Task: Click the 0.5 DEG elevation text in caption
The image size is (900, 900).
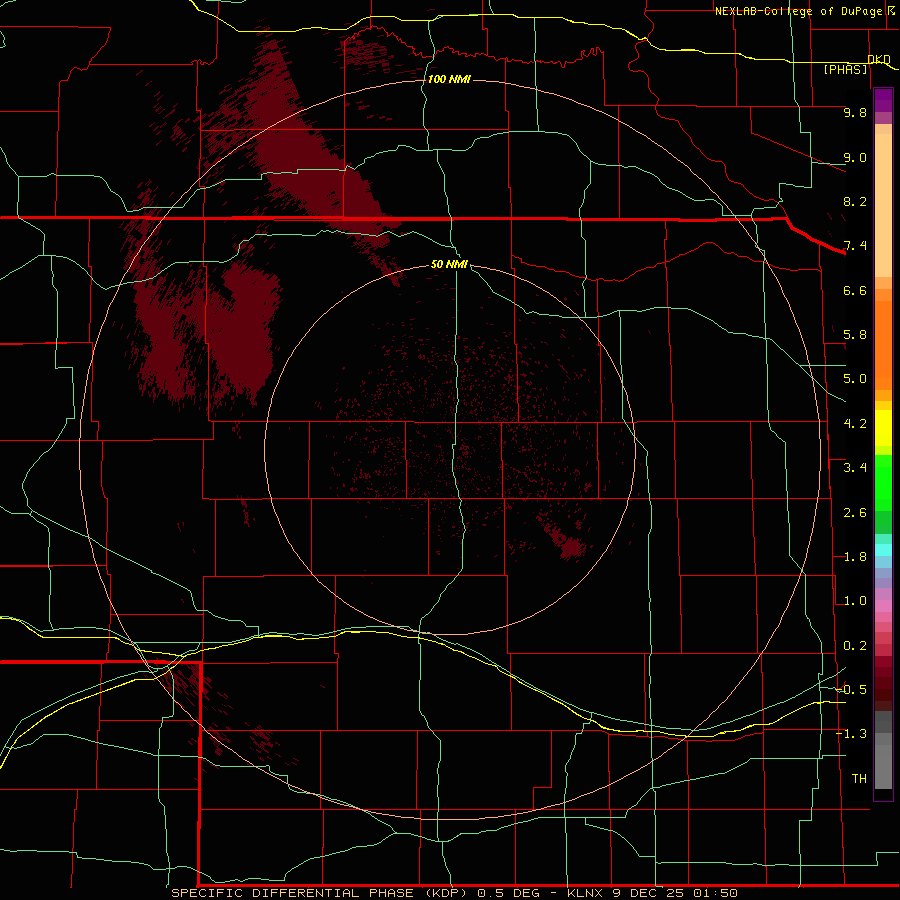Action: coord(509,893)
